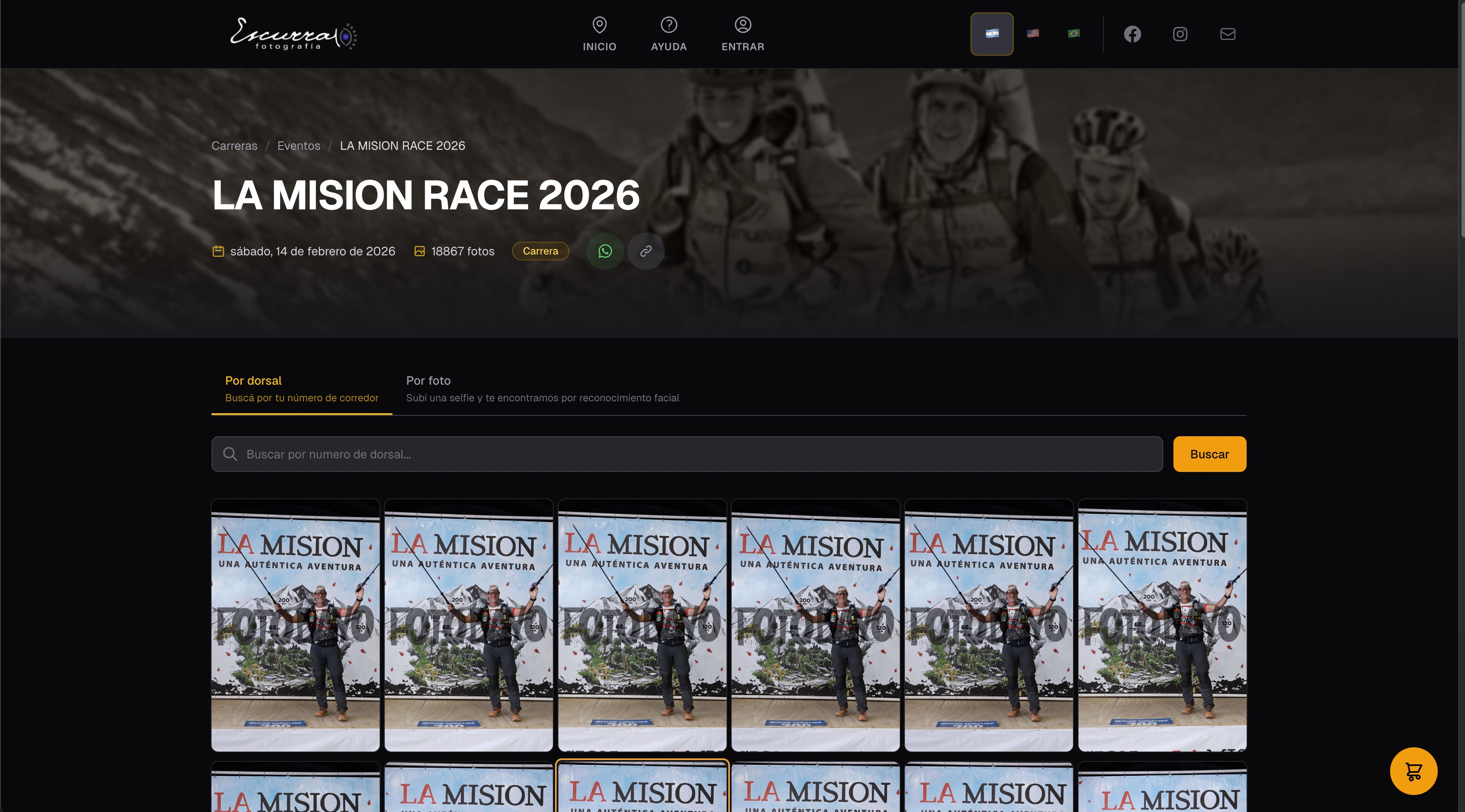
Task: Switch language with the US flag
Action: [x=1033, y=34]
